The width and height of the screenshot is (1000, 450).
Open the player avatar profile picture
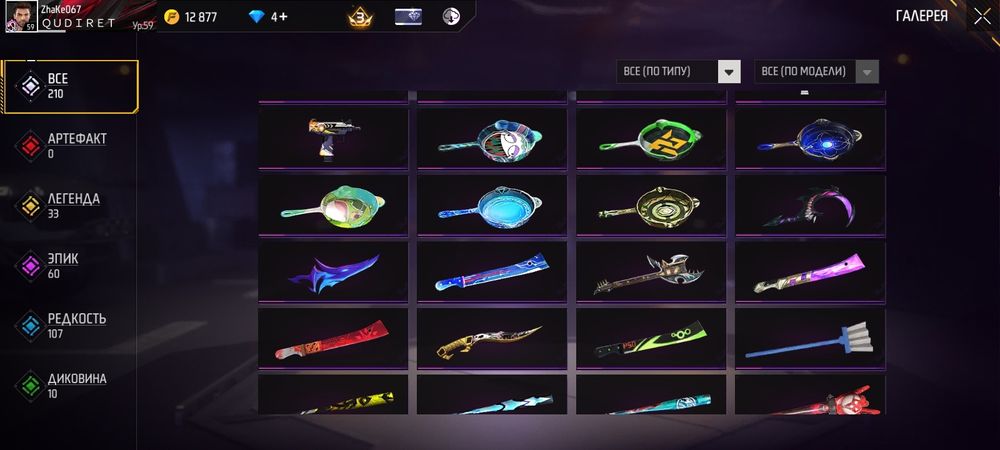(x=21, y=16)
